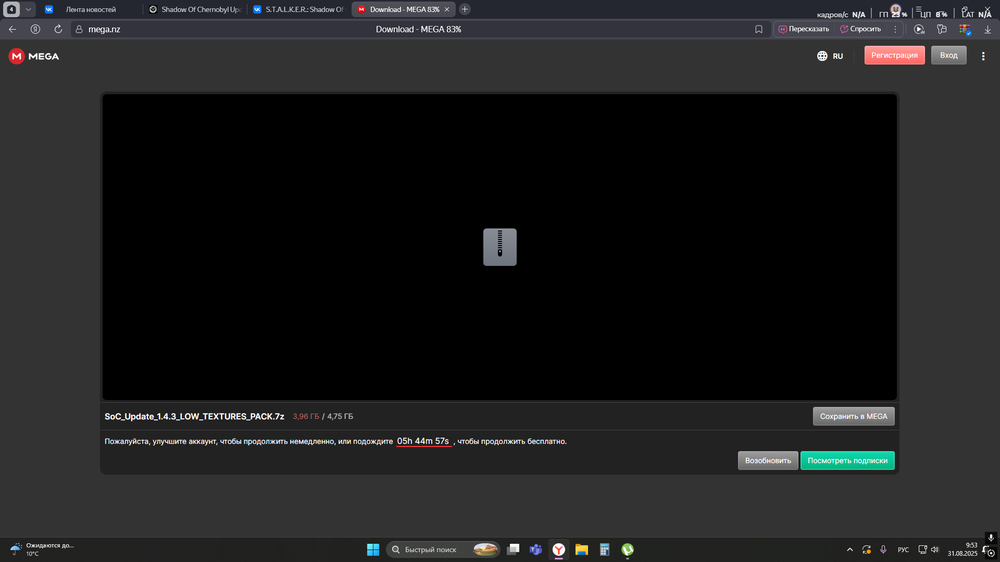Open the RU language selector
The width and height of the screenshot is (1000, 562).
830,56
